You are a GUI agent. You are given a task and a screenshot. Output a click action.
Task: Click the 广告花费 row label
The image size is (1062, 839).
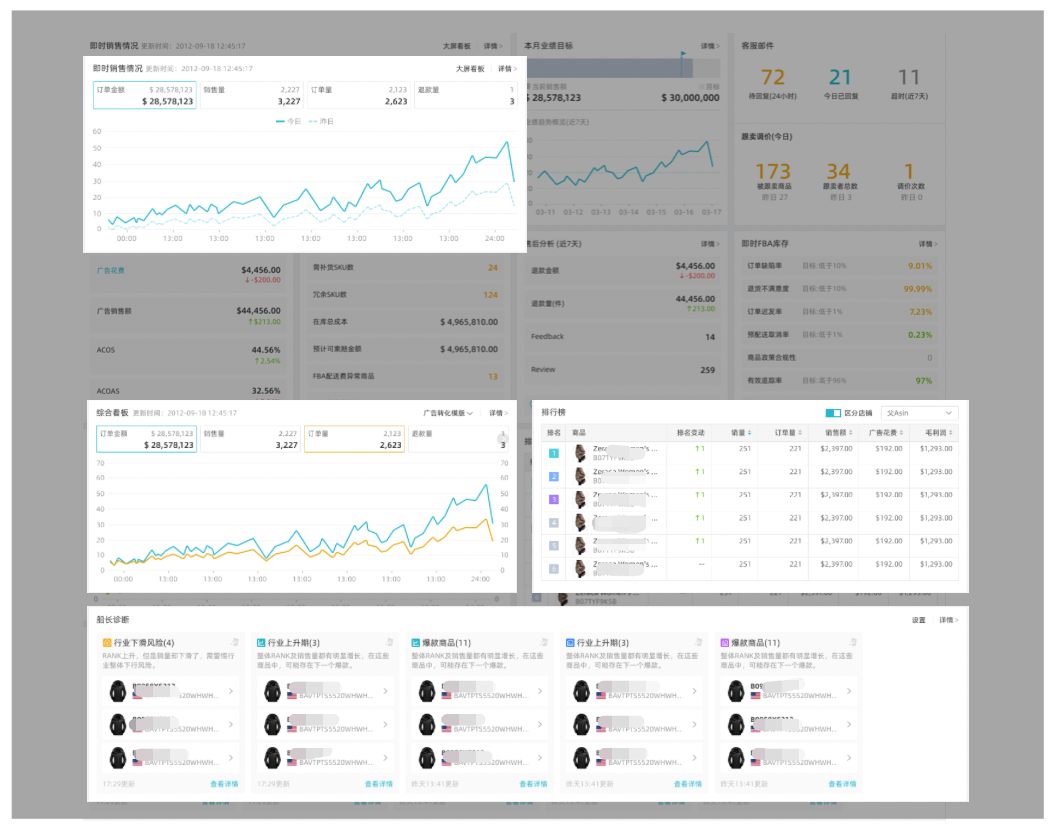[x=110, y=271]
